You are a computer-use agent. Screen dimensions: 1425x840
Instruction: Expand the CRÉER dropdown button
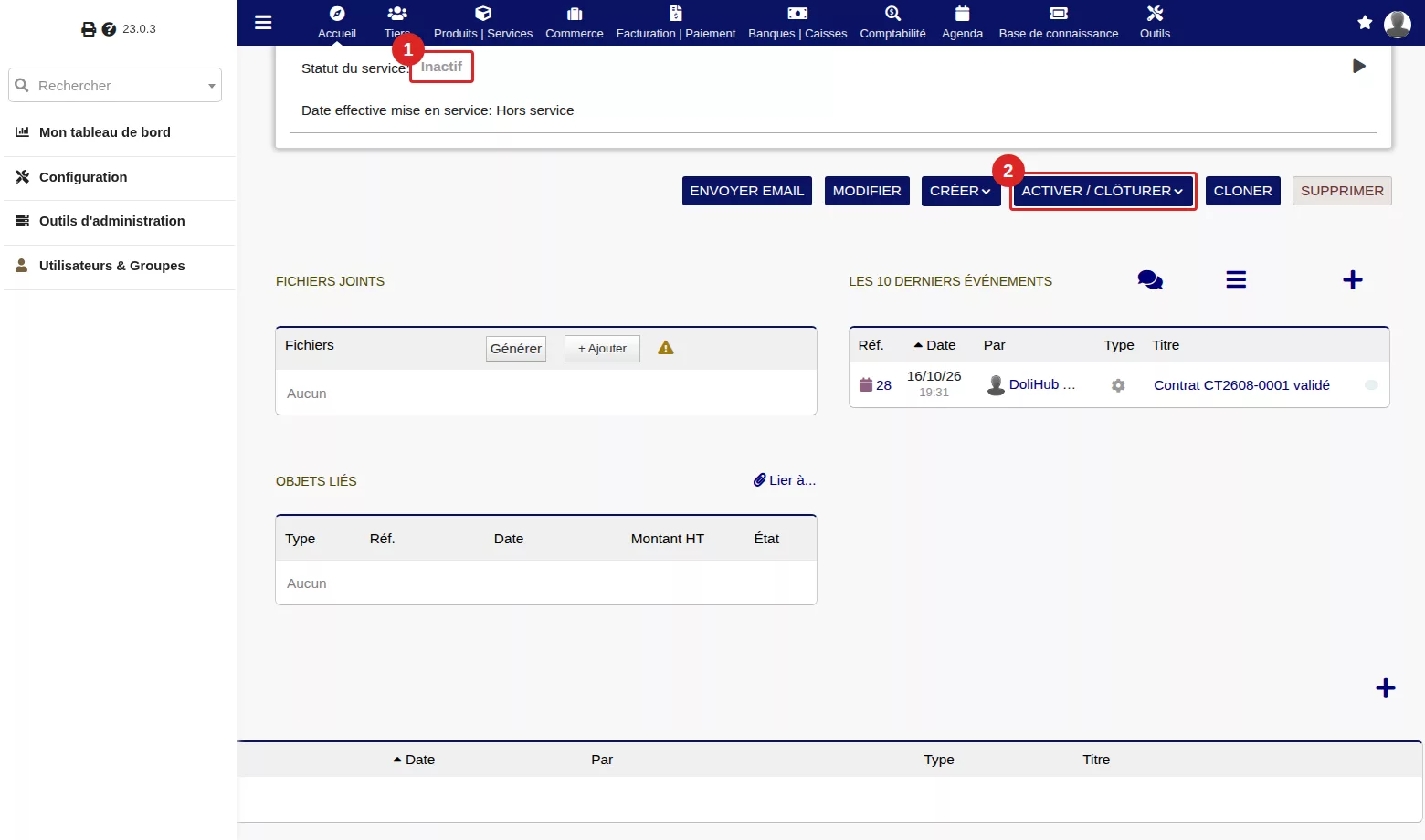click(x=961, y=191)
